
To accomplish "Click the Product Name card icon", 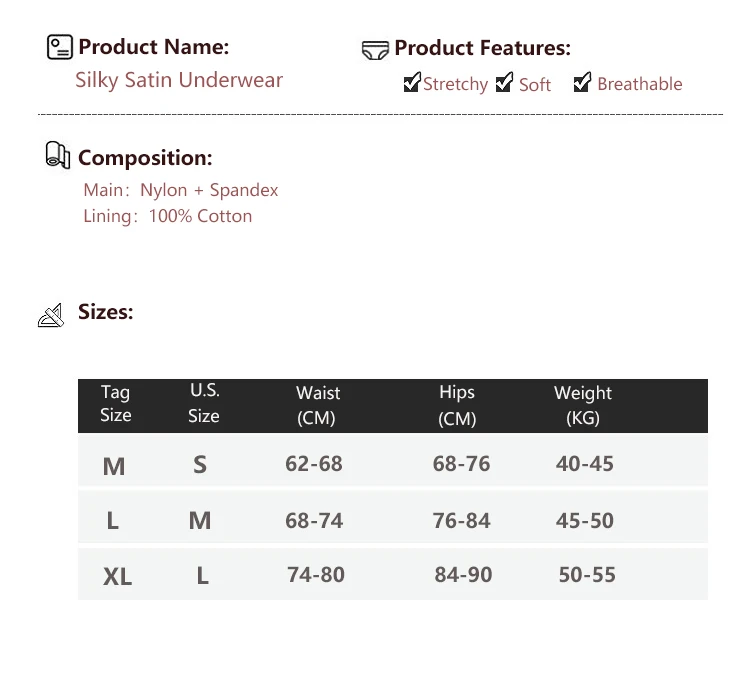I will 60,47.
